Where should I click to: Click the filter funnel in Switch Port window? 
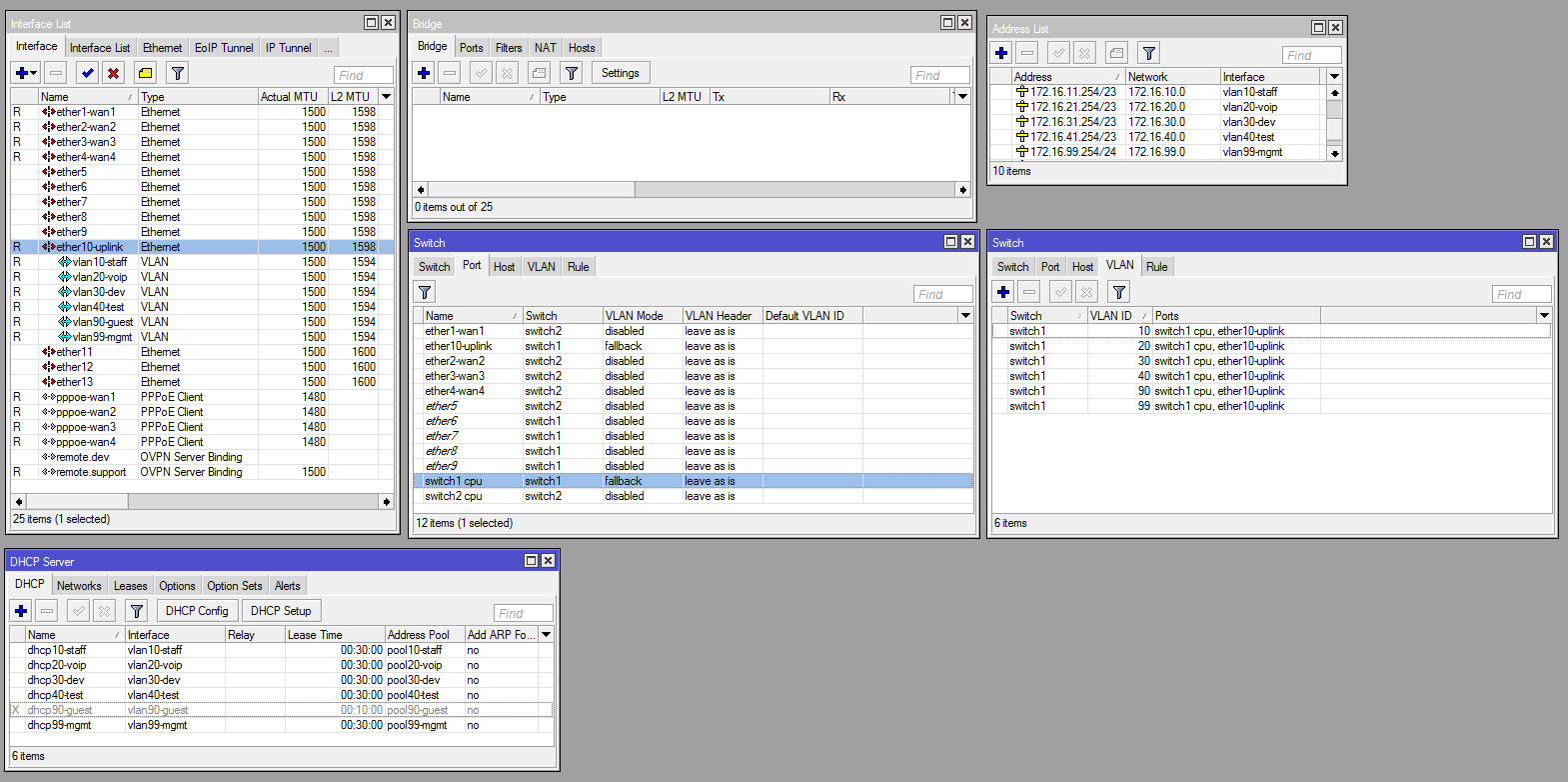tap(425, 292)
